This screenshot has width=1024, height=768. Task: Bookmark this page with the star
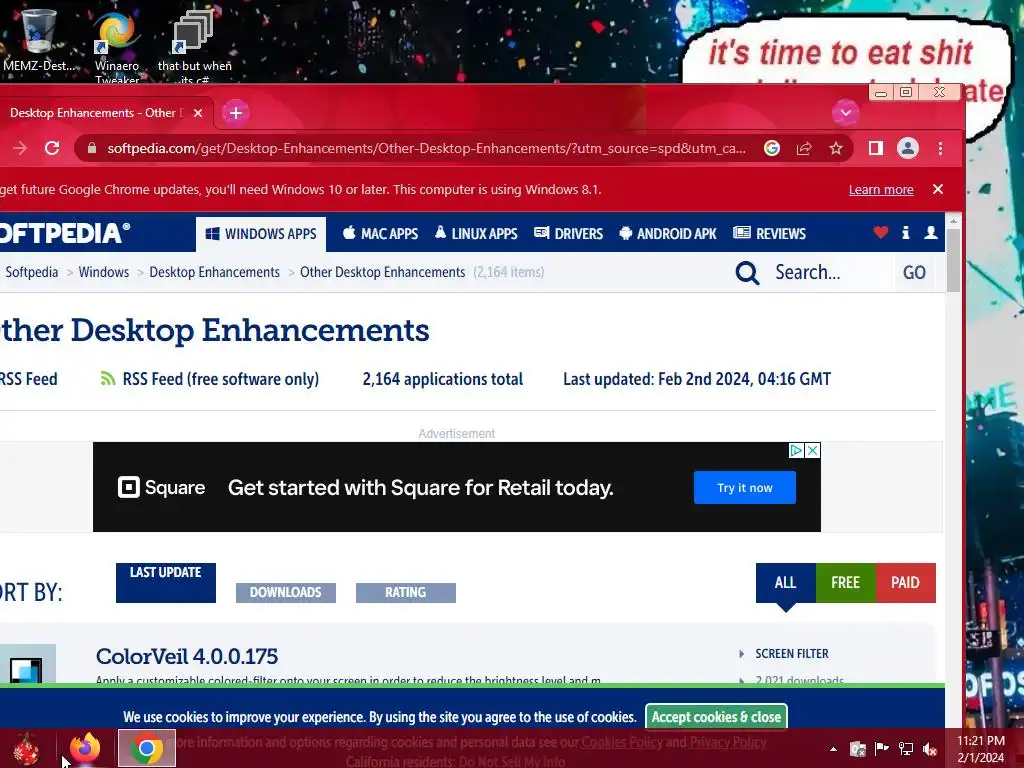[836, 148]
